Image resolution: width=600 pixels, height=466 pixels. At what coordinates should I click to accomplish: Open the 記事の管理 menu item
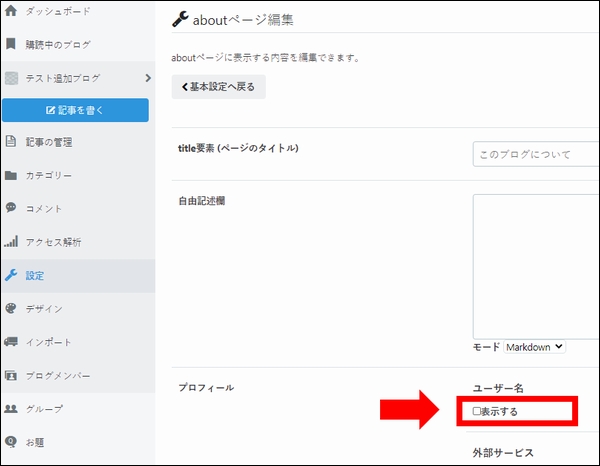[49, 142]
